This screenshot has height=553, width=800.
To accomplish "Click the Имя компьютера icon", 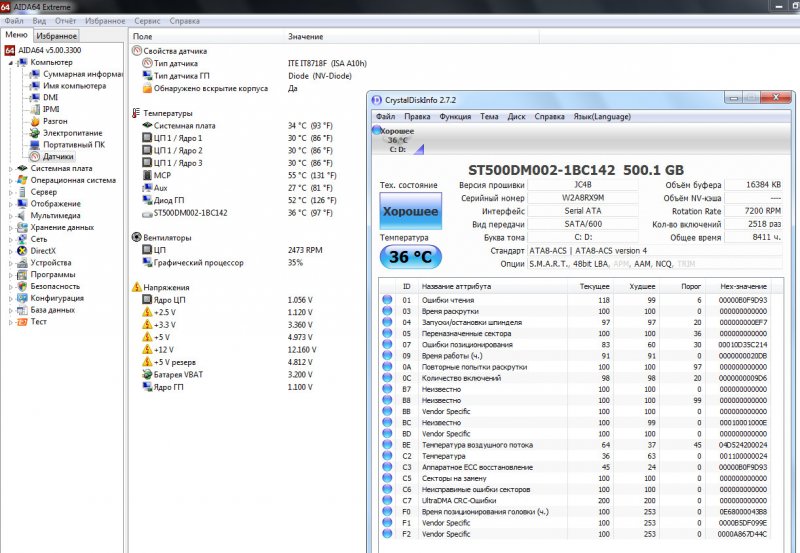I will pos(35,86).
